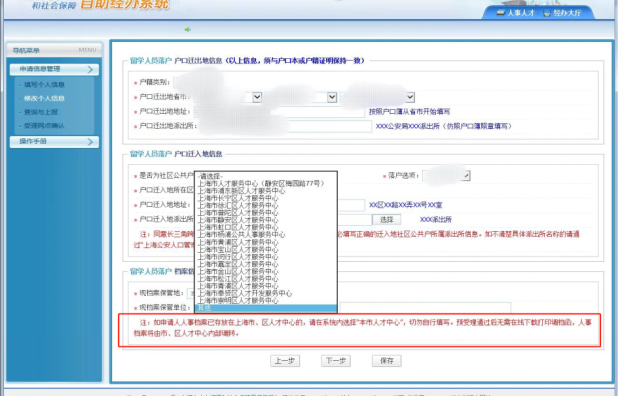Open 修改个人信息 in the sidebar

coord(44,99)
